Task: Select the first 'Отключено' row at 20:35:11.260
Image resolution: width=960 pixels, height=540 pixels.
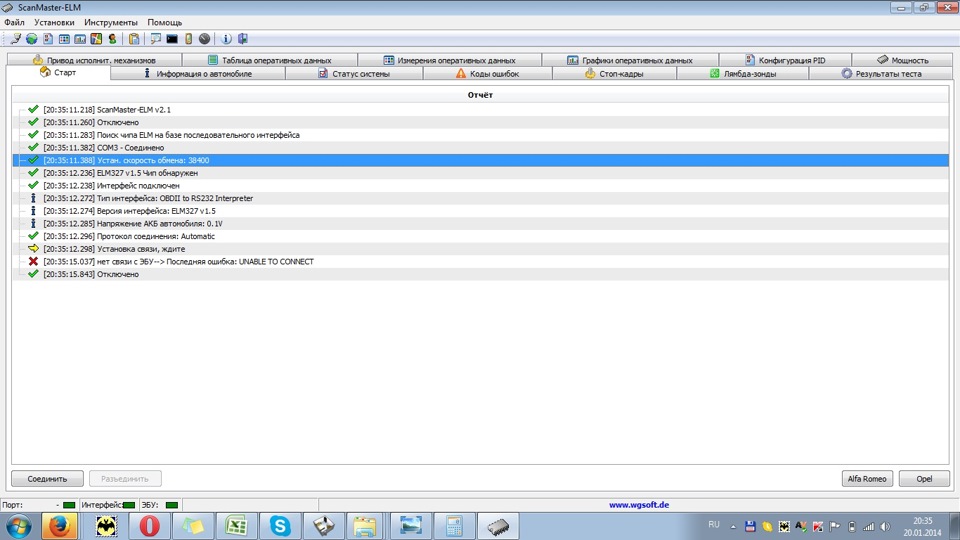Action: coord(481,122)
